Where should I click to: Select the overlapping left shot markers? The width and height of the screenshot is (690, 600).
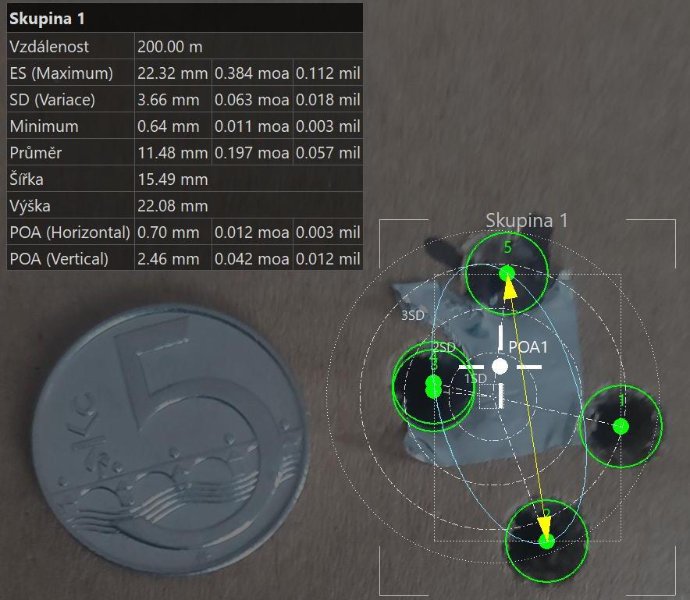click(433, 386)
